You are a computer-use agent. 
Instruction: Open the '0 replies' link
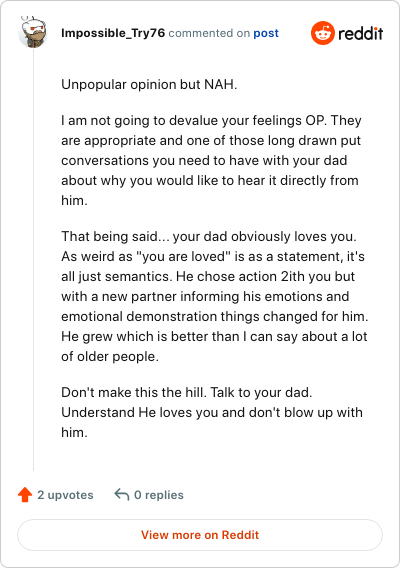[159, 495]
